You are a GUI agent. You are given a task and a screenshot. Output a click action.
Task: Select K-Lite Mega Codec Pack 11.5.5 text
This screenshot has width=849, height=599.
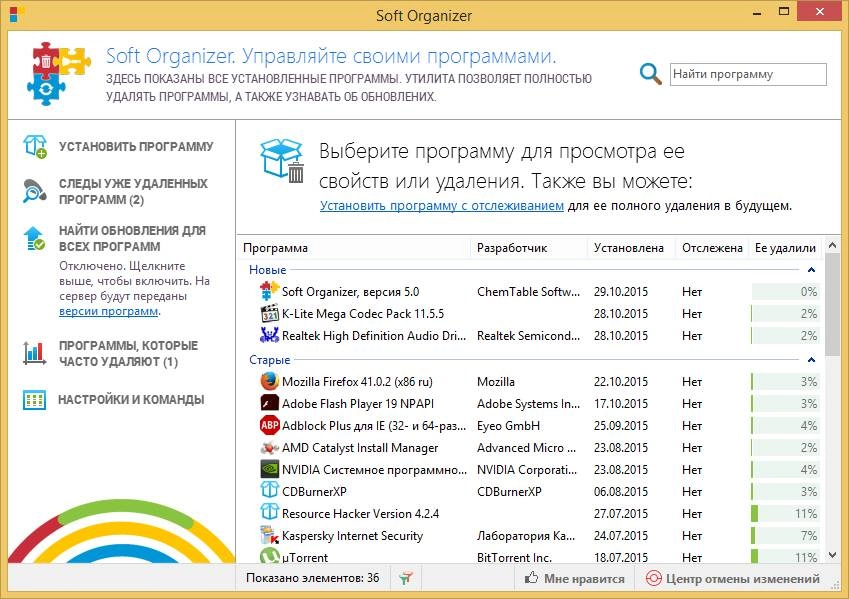[363, 314]
